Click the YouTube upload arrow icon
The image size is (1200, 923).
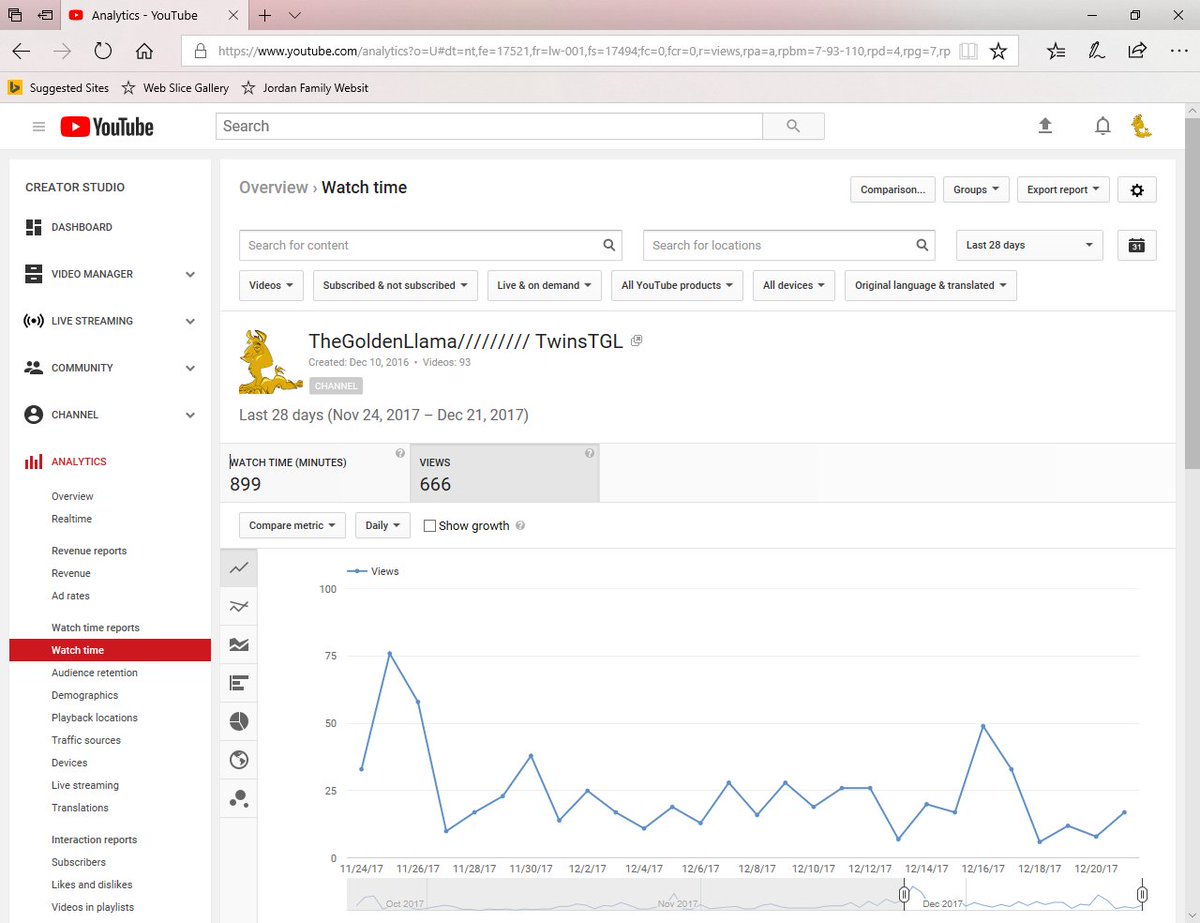pos(1045,126)
